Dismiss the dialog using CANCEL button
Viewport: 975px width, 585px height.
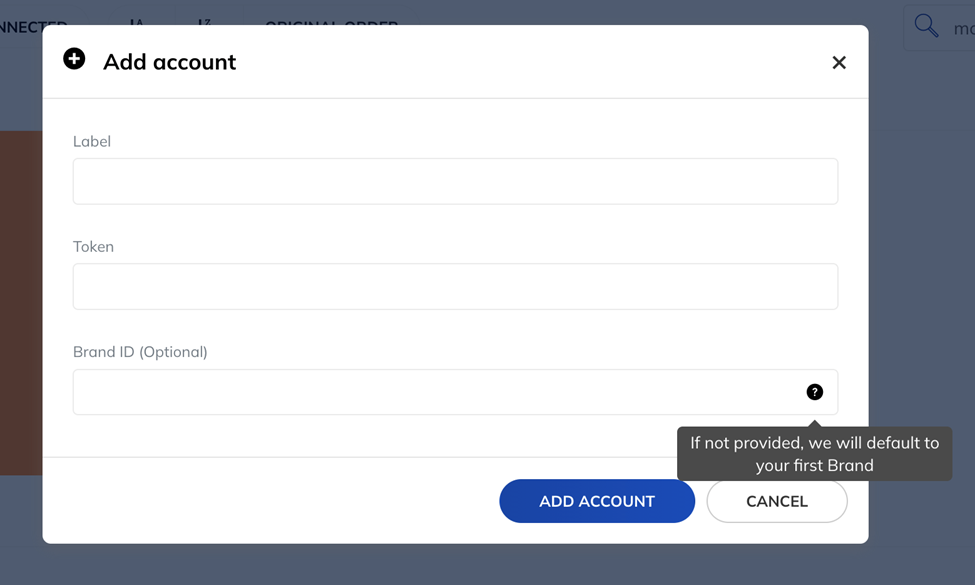(777, 501)
